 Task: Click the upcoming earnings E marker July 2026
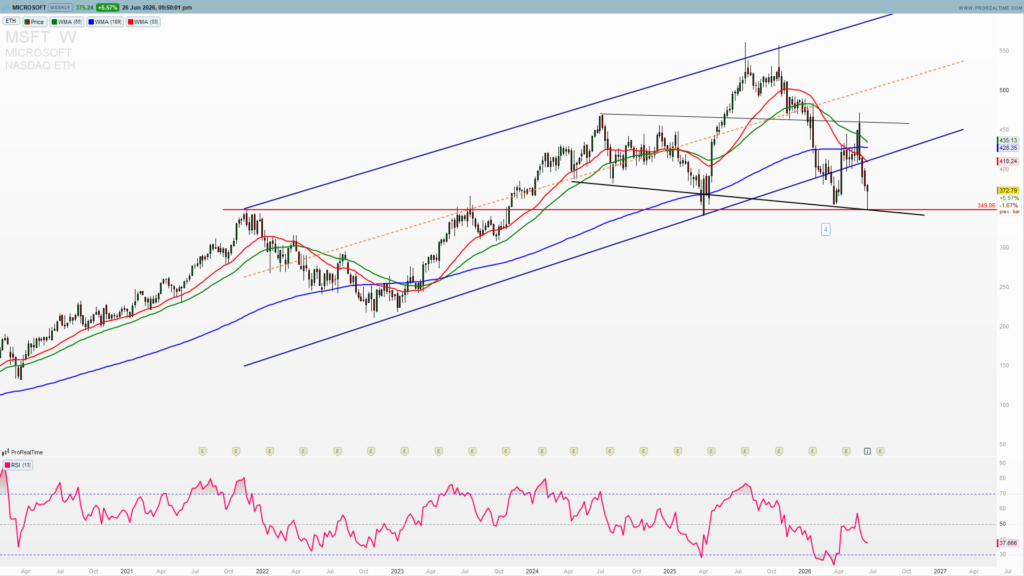(880, 451)
